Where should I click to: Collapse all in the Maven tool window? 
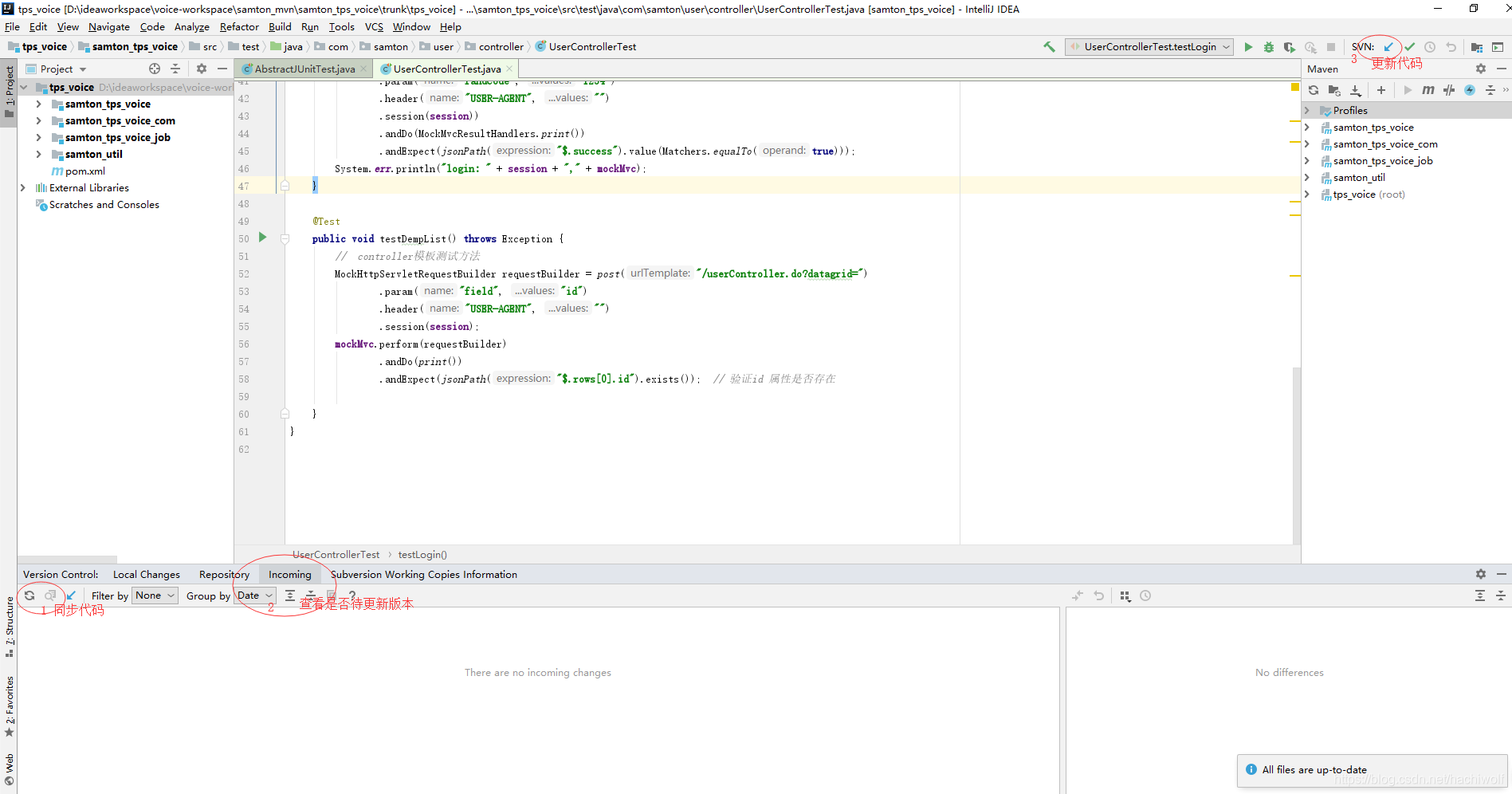(1490, 90)
